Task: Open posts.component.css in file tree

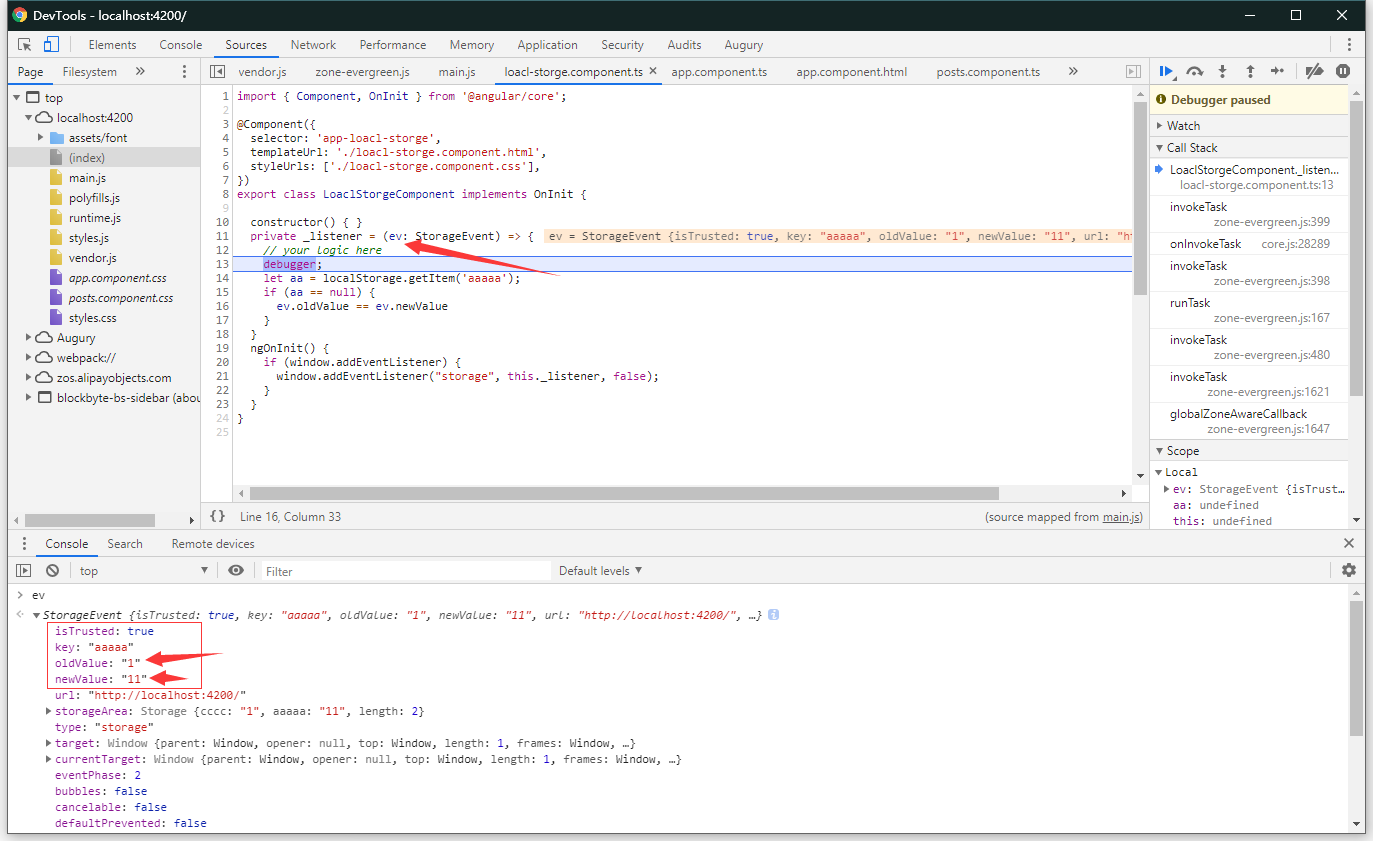Action: click(x=121, y=298)
